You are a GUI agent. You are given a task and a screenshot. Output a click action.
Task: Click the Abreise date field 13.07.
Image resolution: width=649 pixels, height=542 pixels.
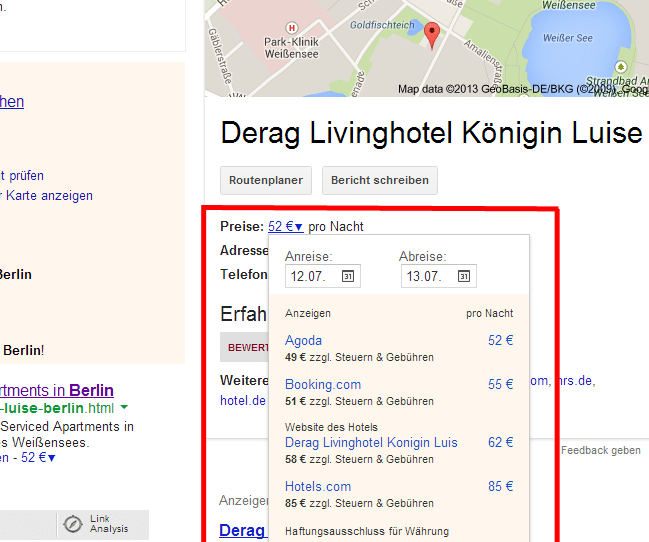coord(439,276)
